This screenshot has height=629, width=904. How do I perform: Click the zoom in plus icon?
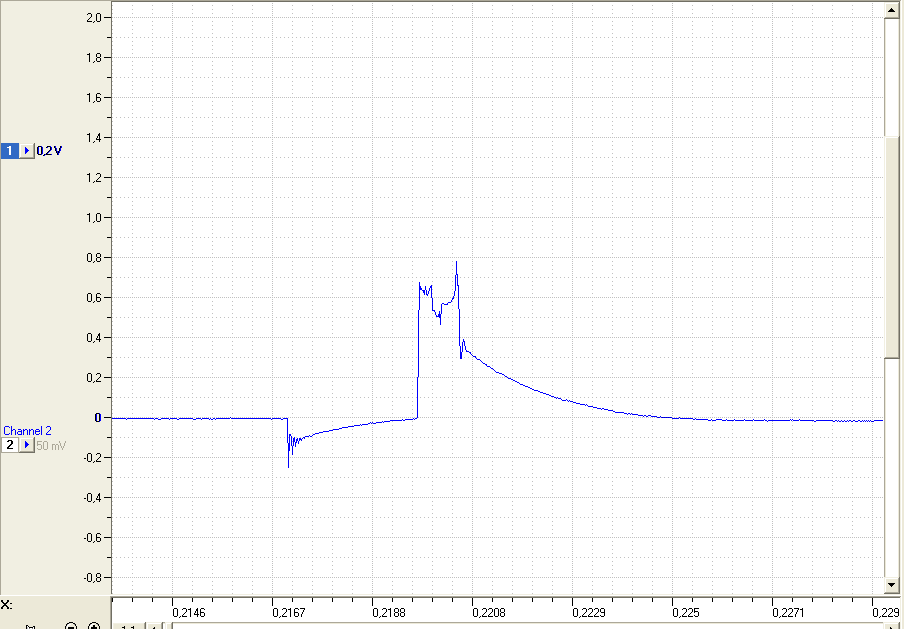[x=93, y=626]
